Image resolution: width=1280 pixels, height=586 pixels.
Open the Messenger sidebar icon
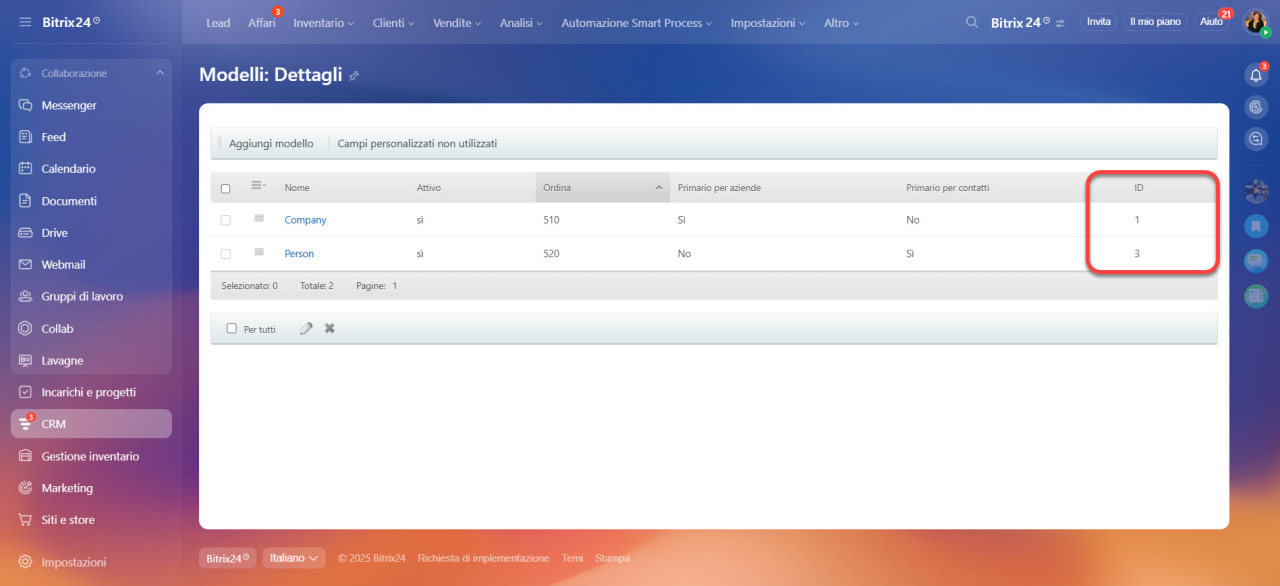point(26,105)
